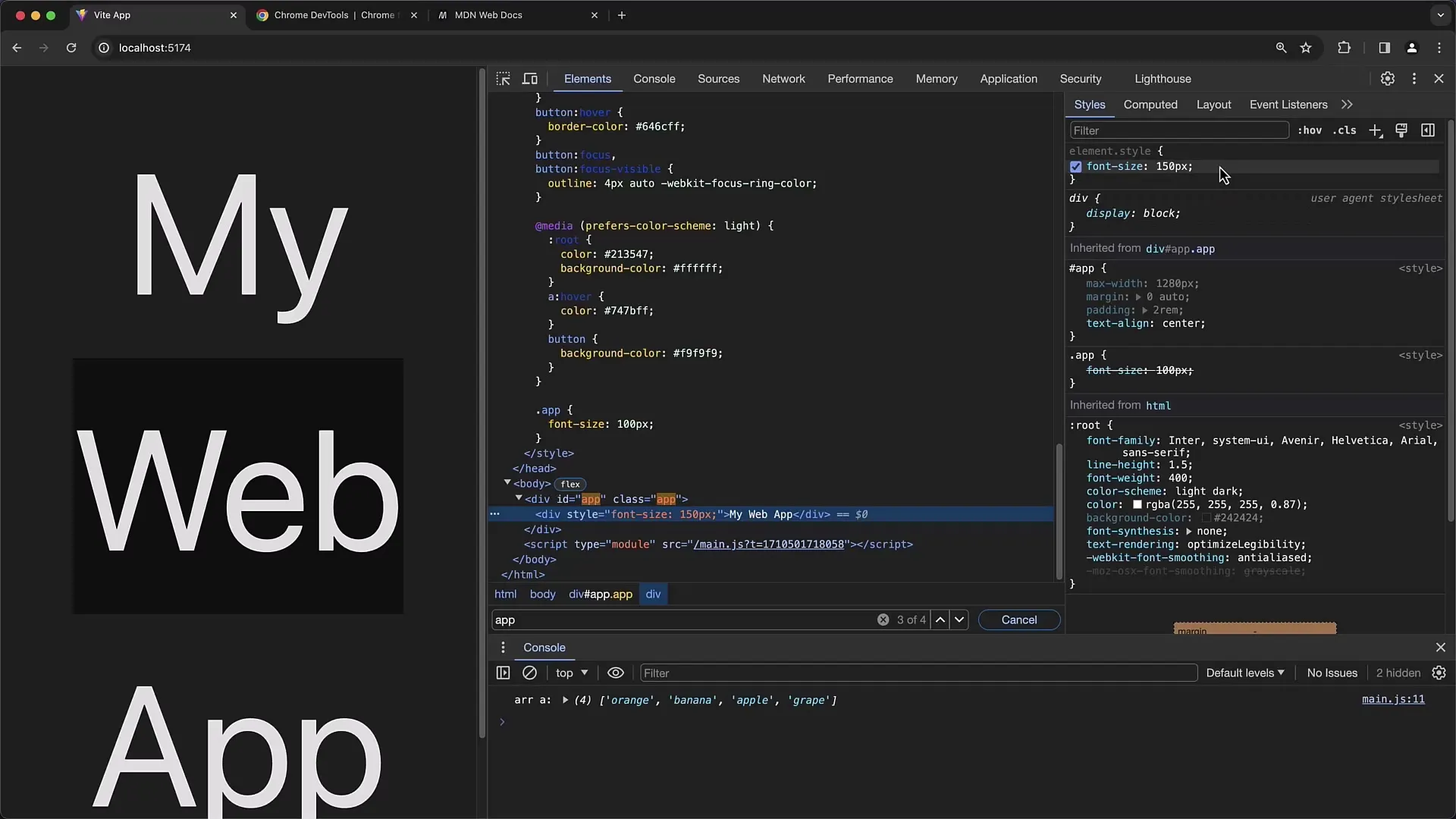The image size is (1456, 819).
Task: Click the add new style rule icon
Action: tap(1376, 131)
